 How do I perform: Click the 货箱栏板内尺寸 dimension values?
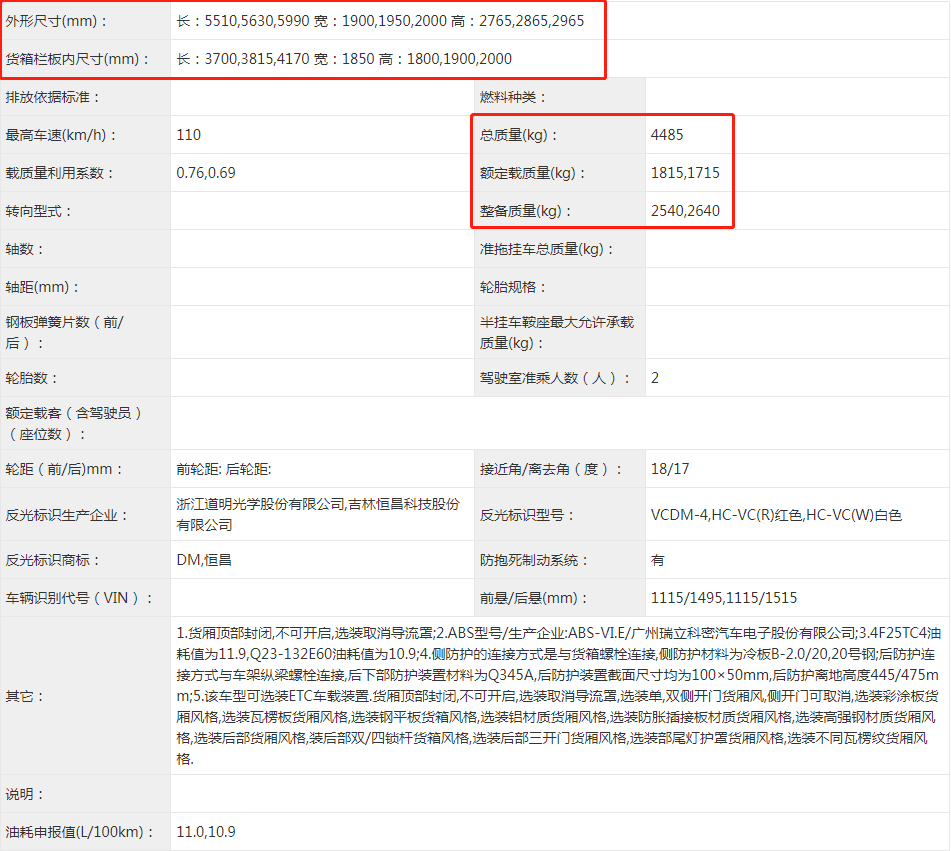coord(344,59)
